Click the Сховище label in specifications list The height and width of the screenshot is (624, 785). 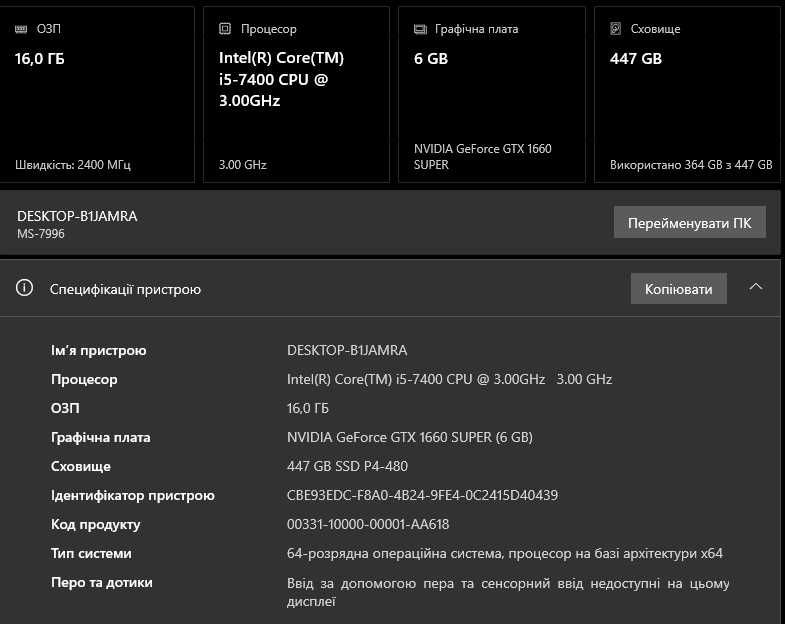[x=81, y=466]
